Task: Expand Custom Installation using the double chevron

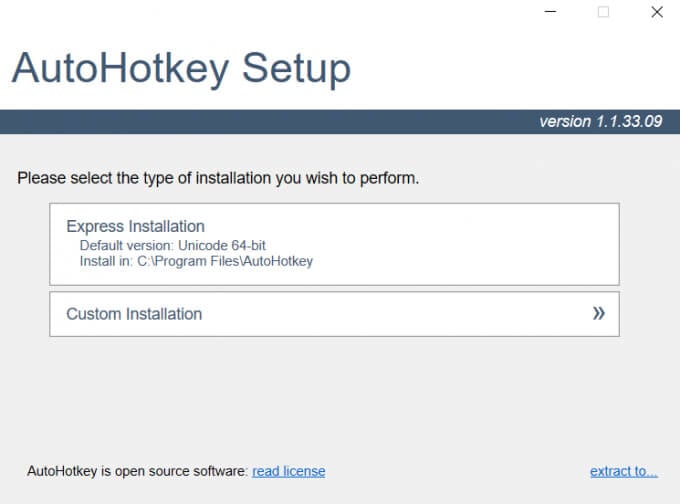Action: coord(598,314)
